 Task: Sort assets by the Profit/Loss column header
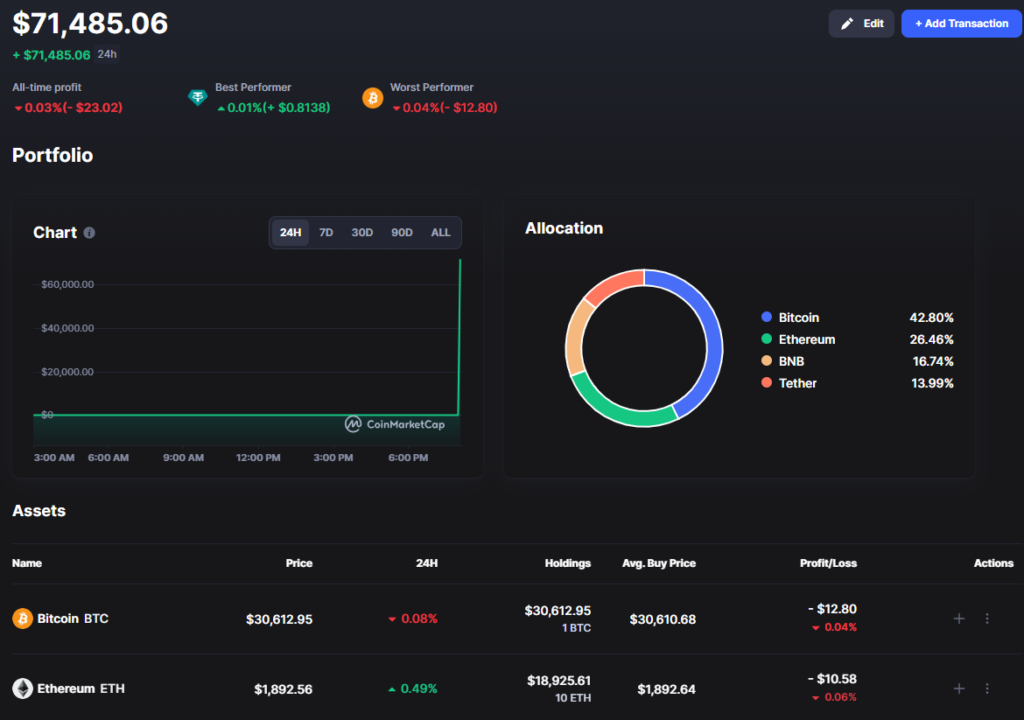(x=828, y=563)
